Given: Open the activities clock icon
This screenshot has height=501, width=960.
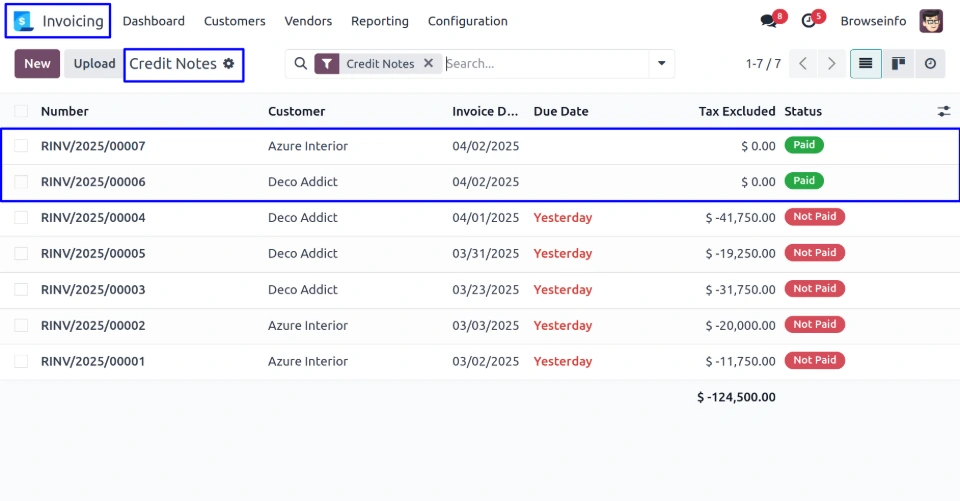Looking at the screenshot, I should click(809, 21).
